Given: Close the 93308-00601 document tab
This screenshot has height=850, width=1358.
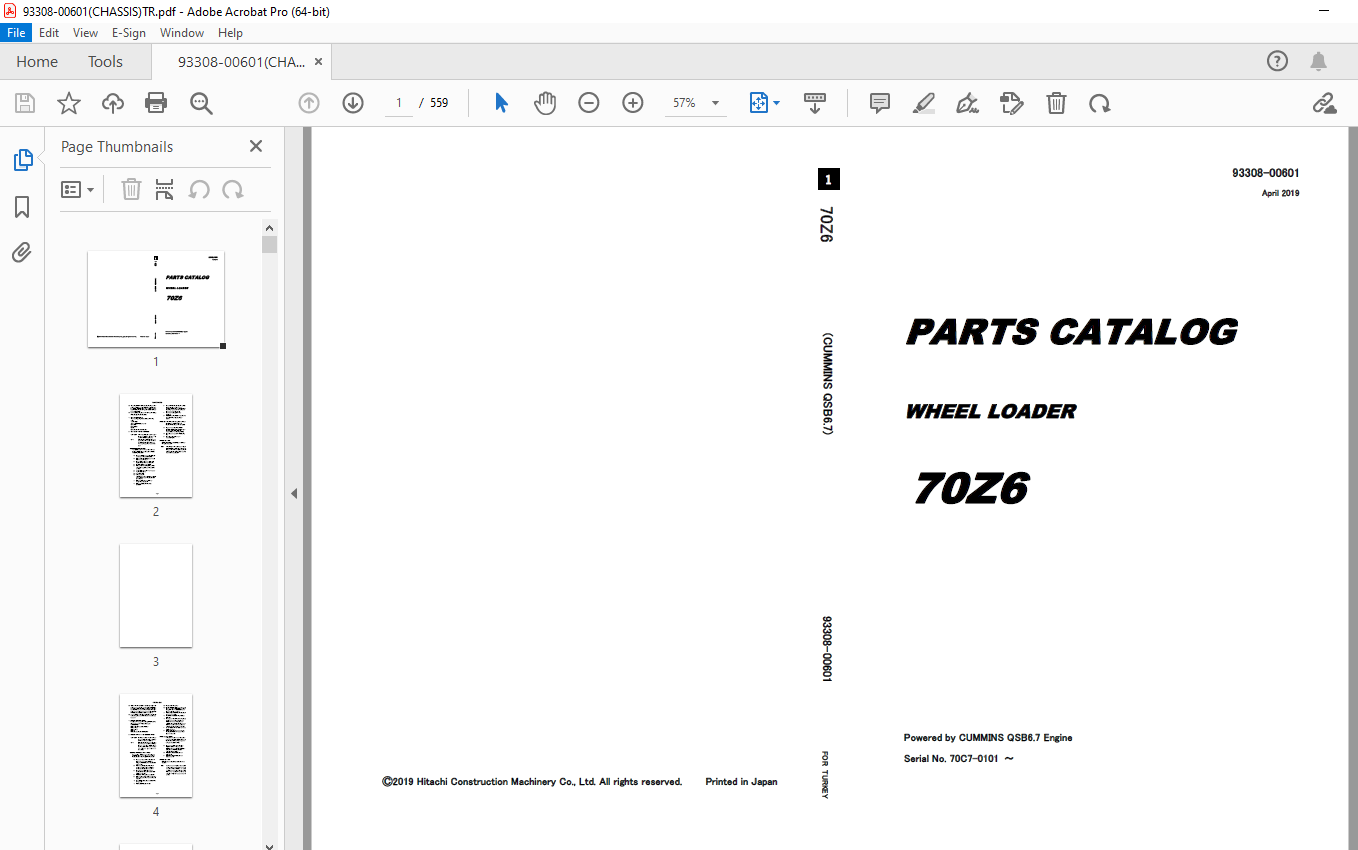Looking at the screenshot, I should [318, 61].
